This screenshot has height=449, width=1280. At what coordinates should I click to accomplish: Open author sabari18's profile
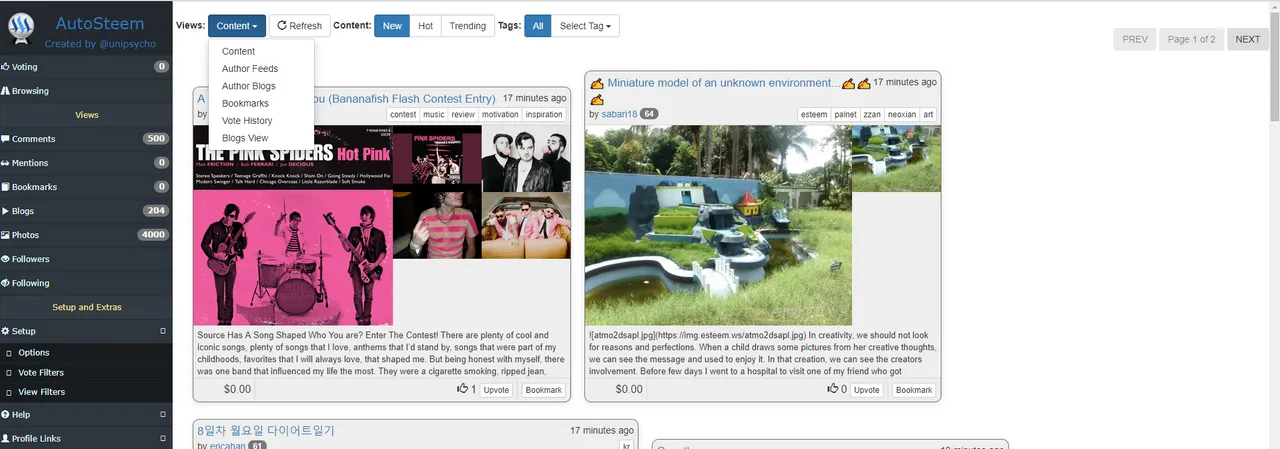(x=619, y=114)
